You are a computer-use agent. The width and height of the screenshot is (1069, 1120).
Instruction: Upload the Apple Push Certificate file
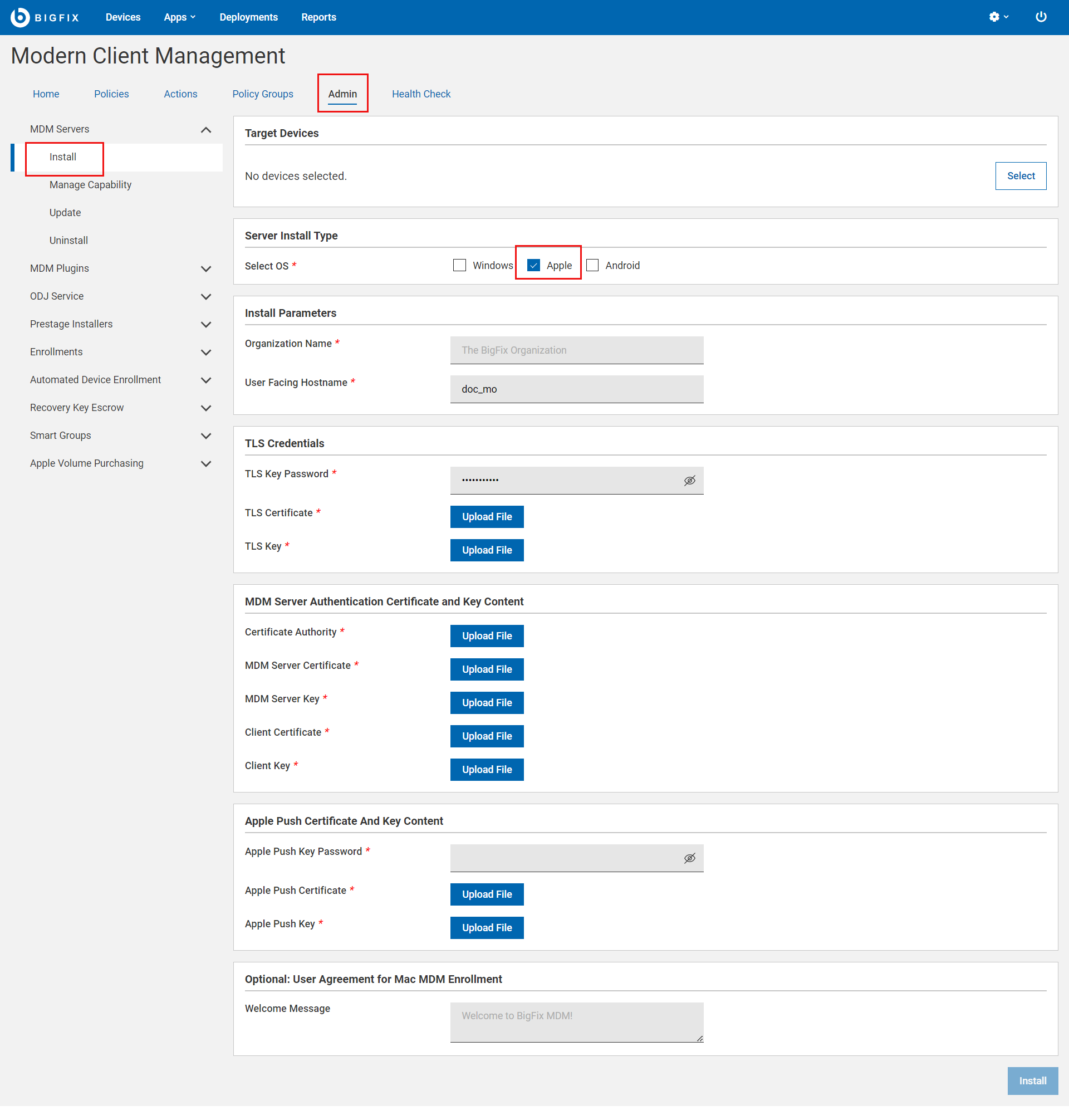tap(487, 894)
